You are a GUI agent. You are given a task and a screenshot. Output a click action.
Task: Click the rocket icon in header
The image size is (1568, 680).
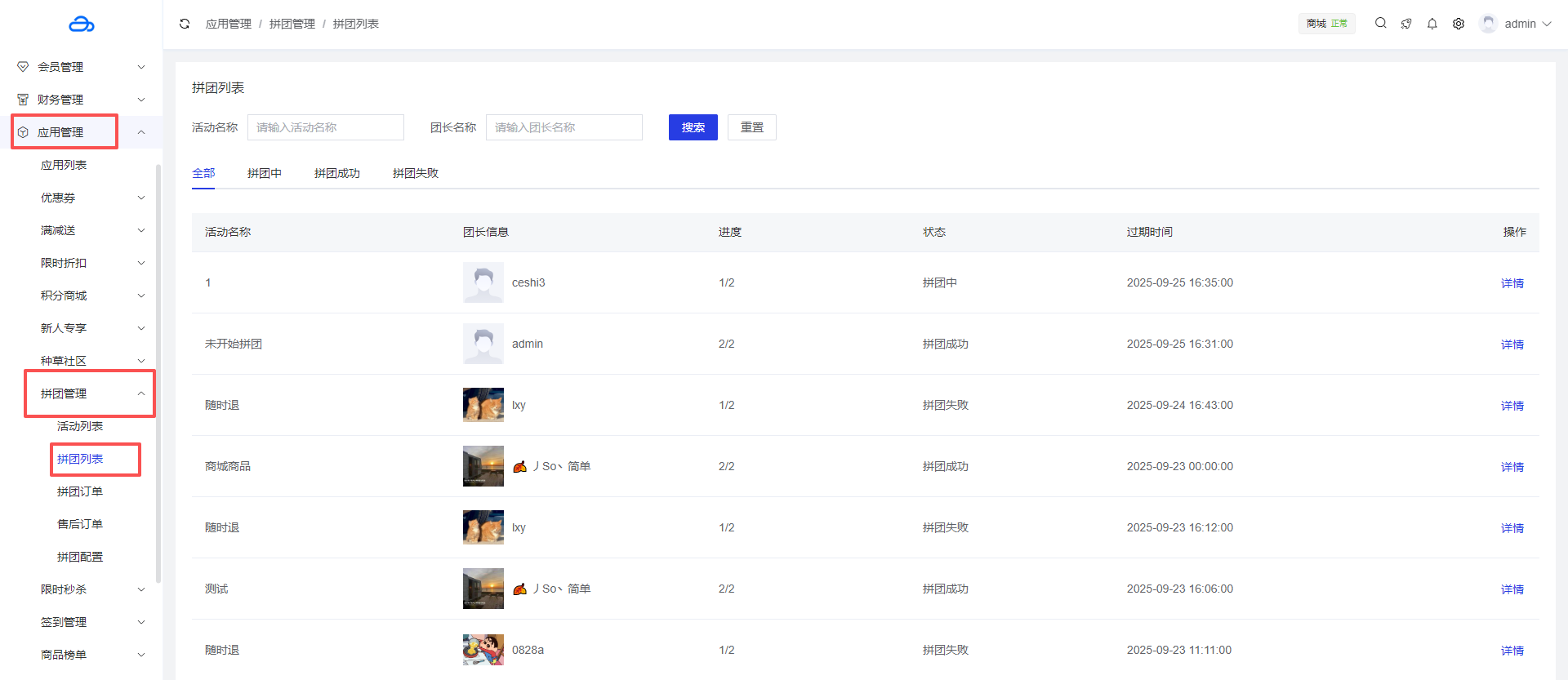coord(1406,24)
